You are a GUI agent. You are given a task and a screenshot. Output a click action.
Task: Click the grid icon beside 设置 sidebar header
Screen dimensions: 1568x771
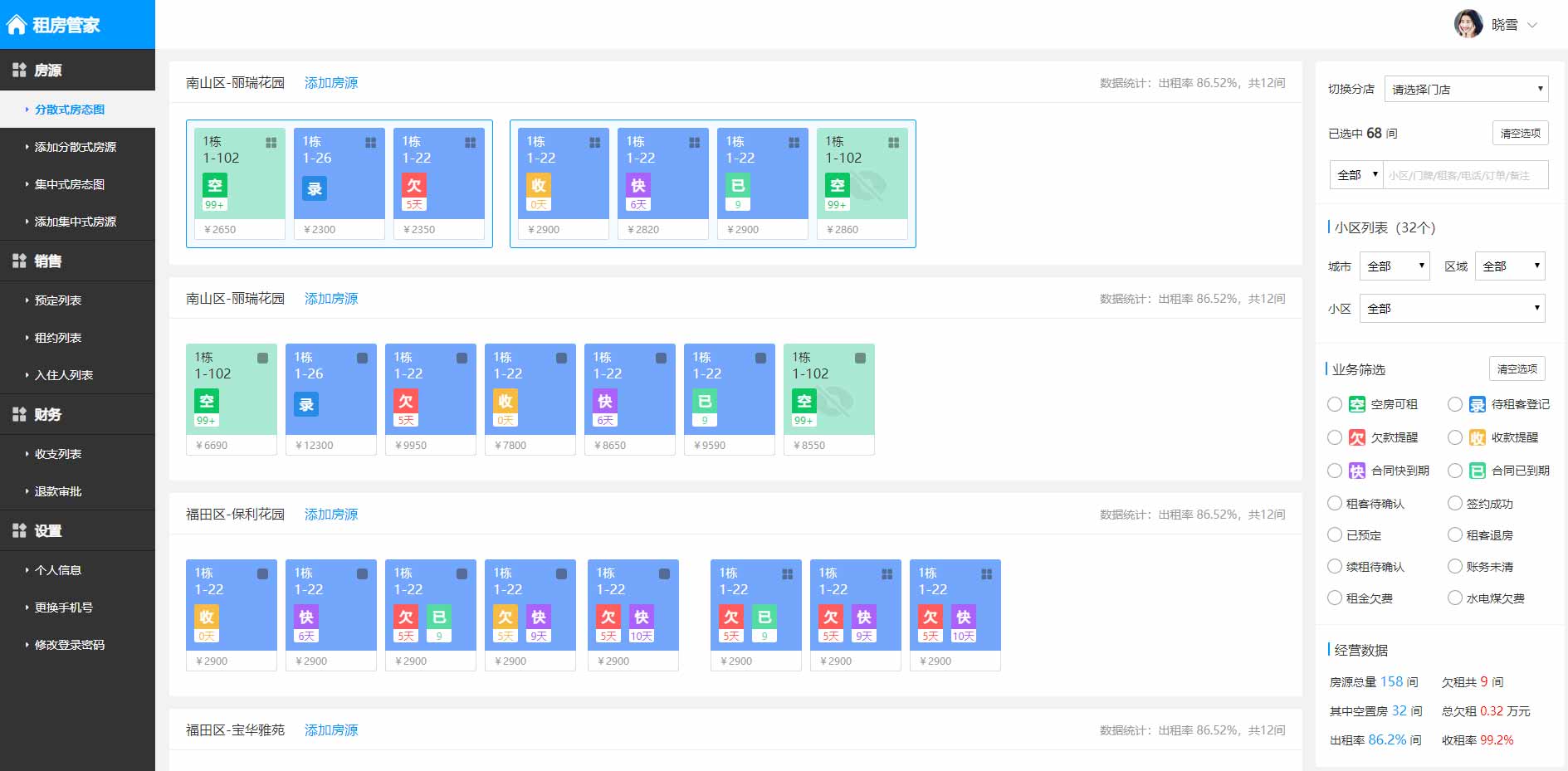point(19,530)
